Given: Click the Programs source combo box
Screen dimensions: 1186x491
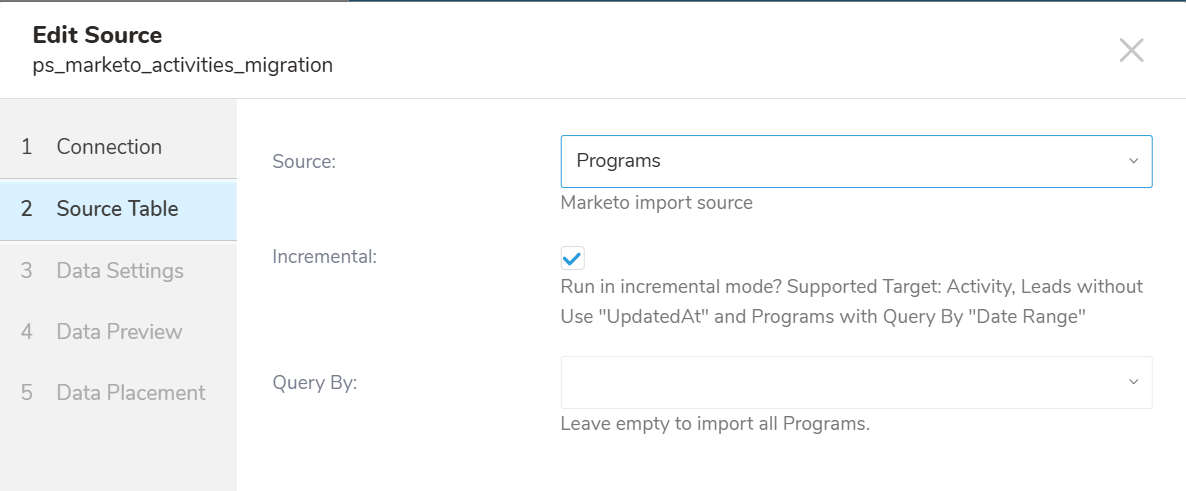Looking at the screenshot, I should tap(840, 161).
